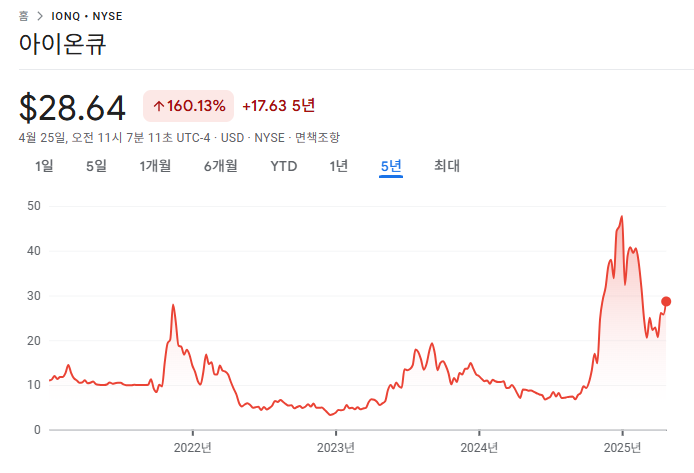Click the 160.13% change badge
694x473 pixels.
click(189, 106)
